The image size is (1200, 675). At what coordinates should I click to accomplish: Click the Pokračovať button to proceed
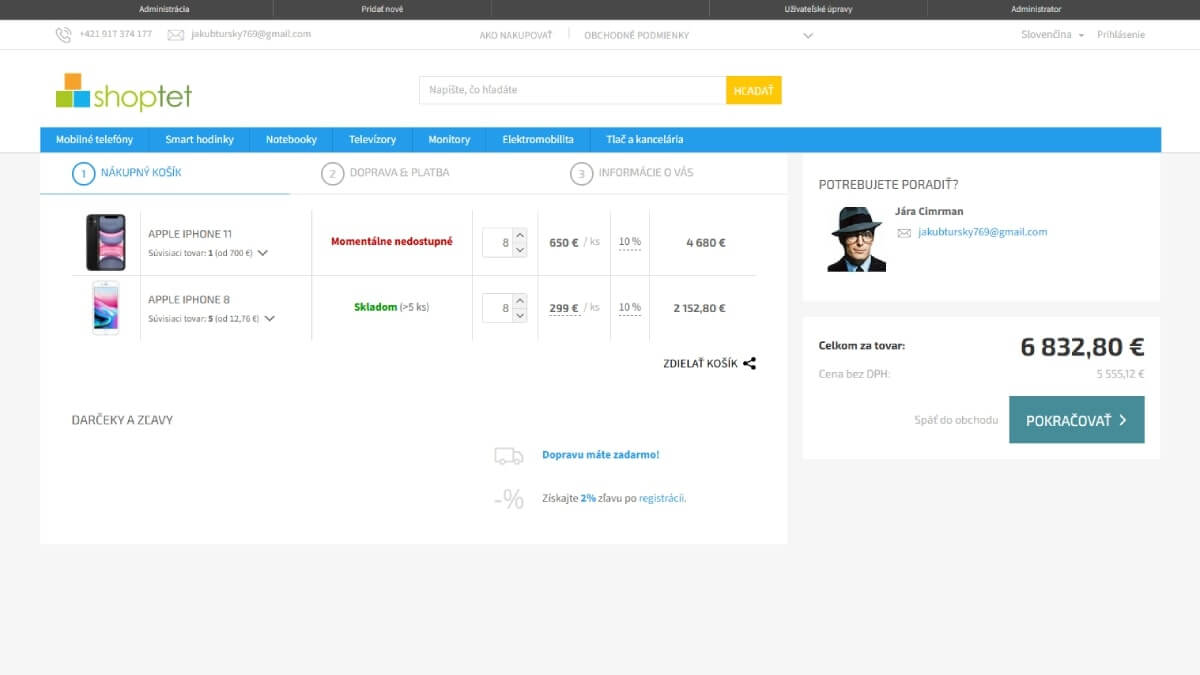pos(1077,420)
